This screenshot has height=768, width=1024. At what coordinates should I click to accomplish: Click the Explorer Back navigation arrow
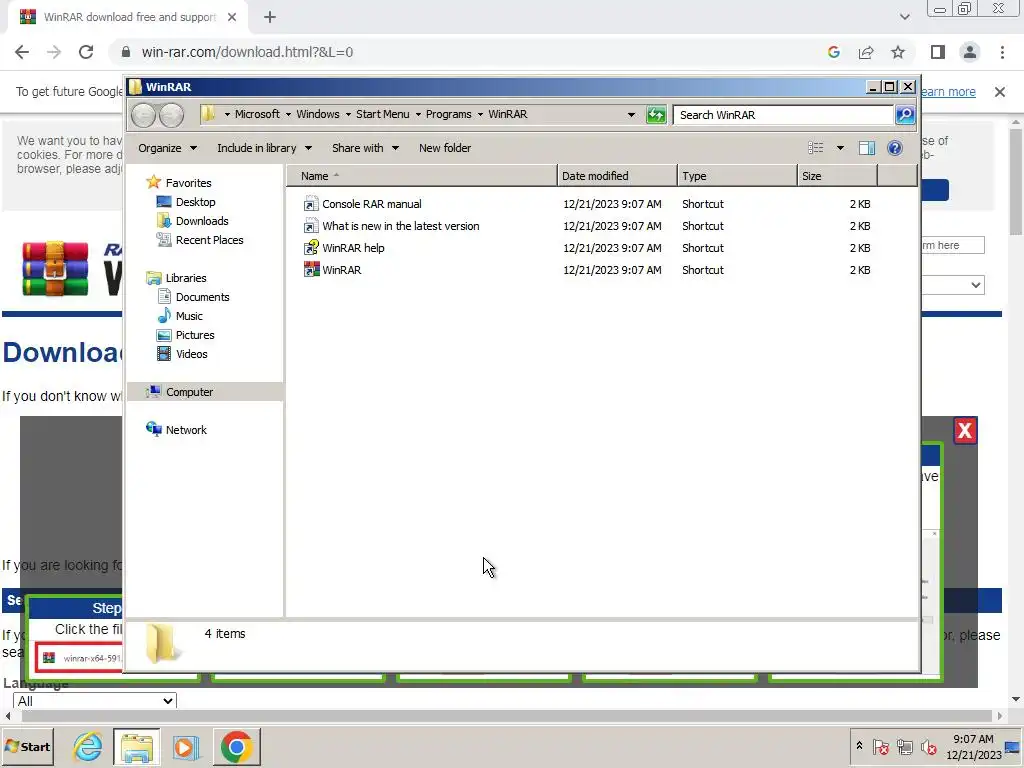click(143, 116)
